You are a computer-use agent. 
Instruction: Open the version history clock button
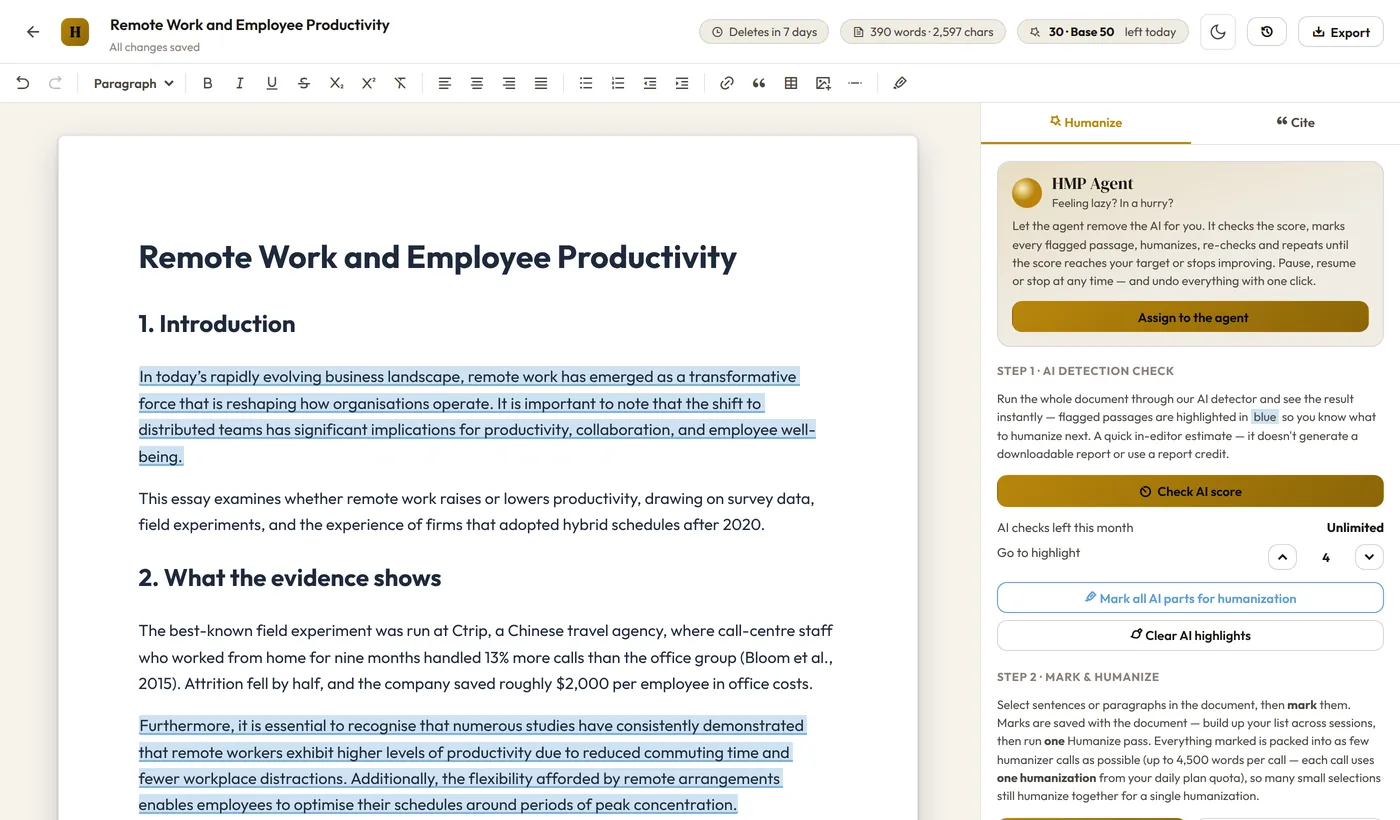click(x=1267, y=32)
